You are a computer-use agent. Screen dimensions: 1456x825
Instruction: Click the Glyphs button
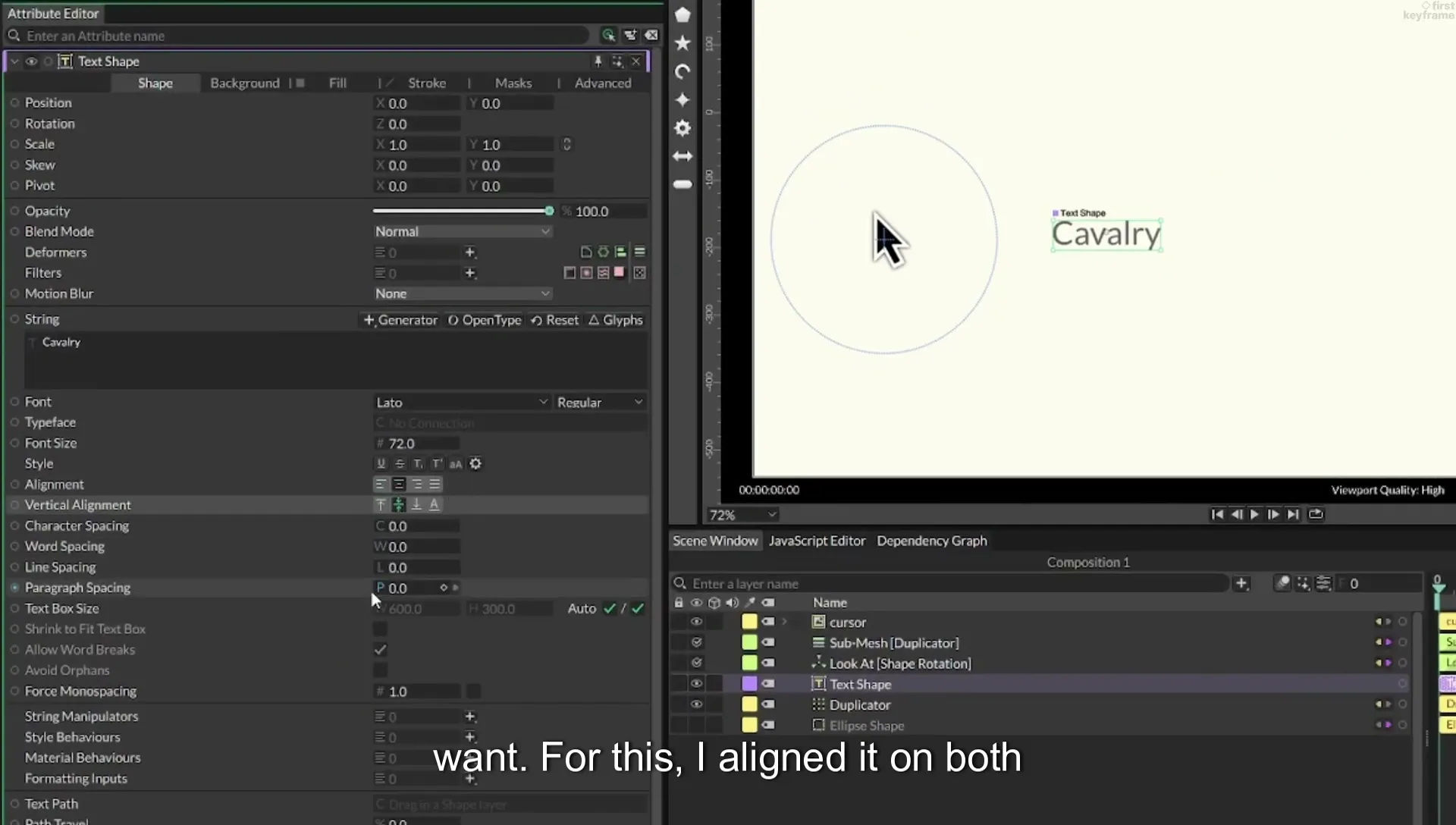click(x=616, y=320)
